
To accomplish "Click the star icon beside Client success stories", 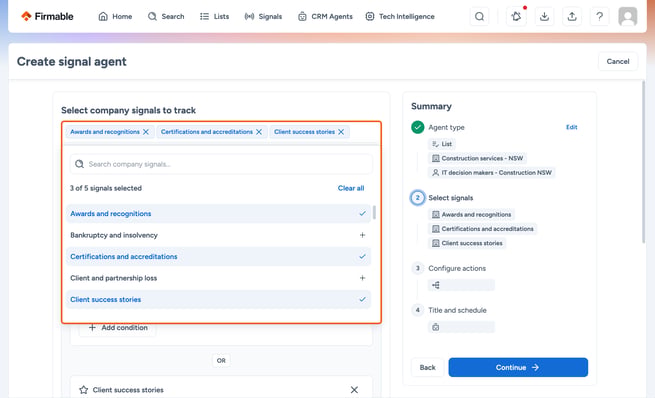I will pos(84,390).
